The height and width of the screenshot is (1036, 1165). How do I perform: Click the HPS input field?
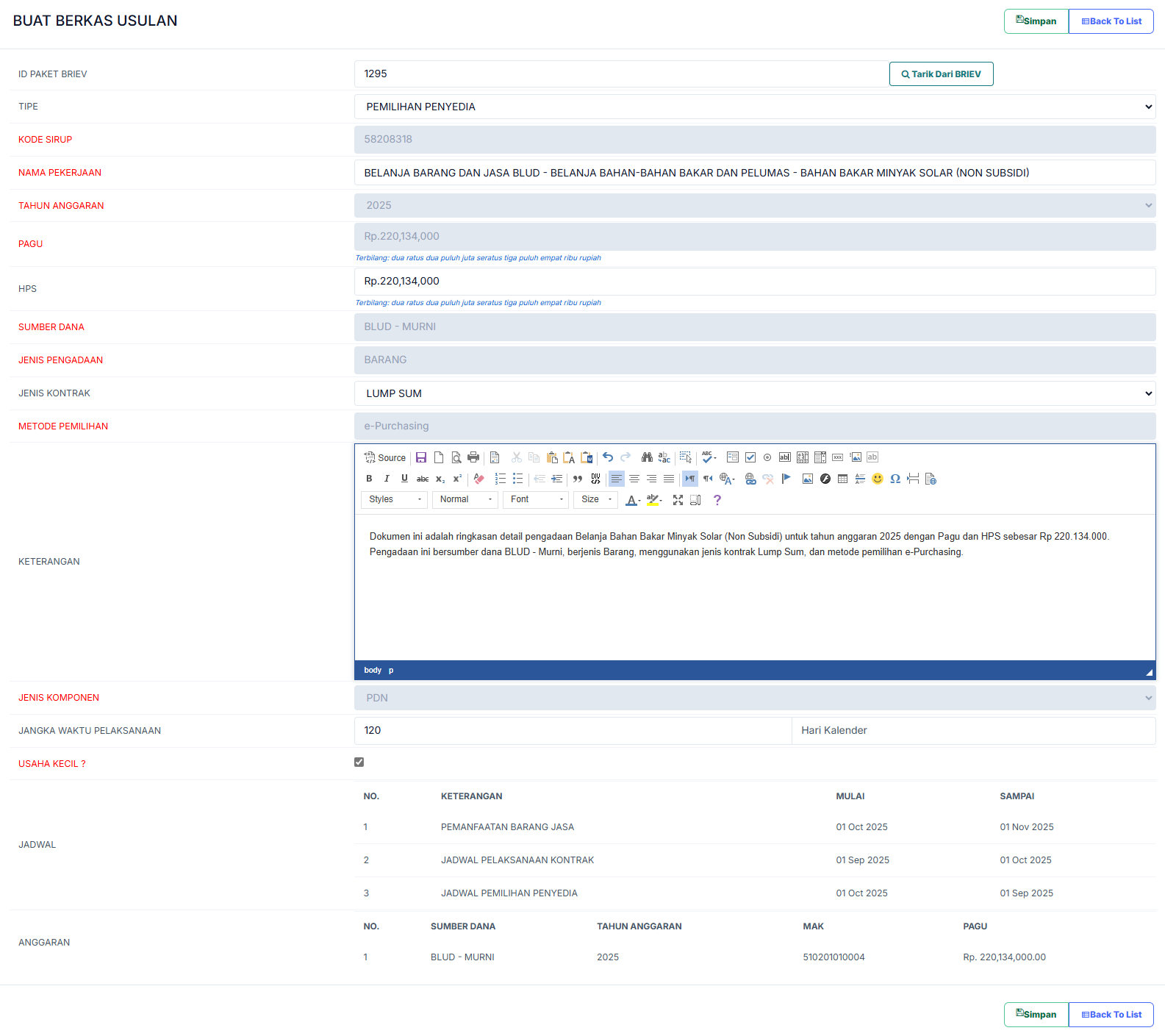(754, 282)
